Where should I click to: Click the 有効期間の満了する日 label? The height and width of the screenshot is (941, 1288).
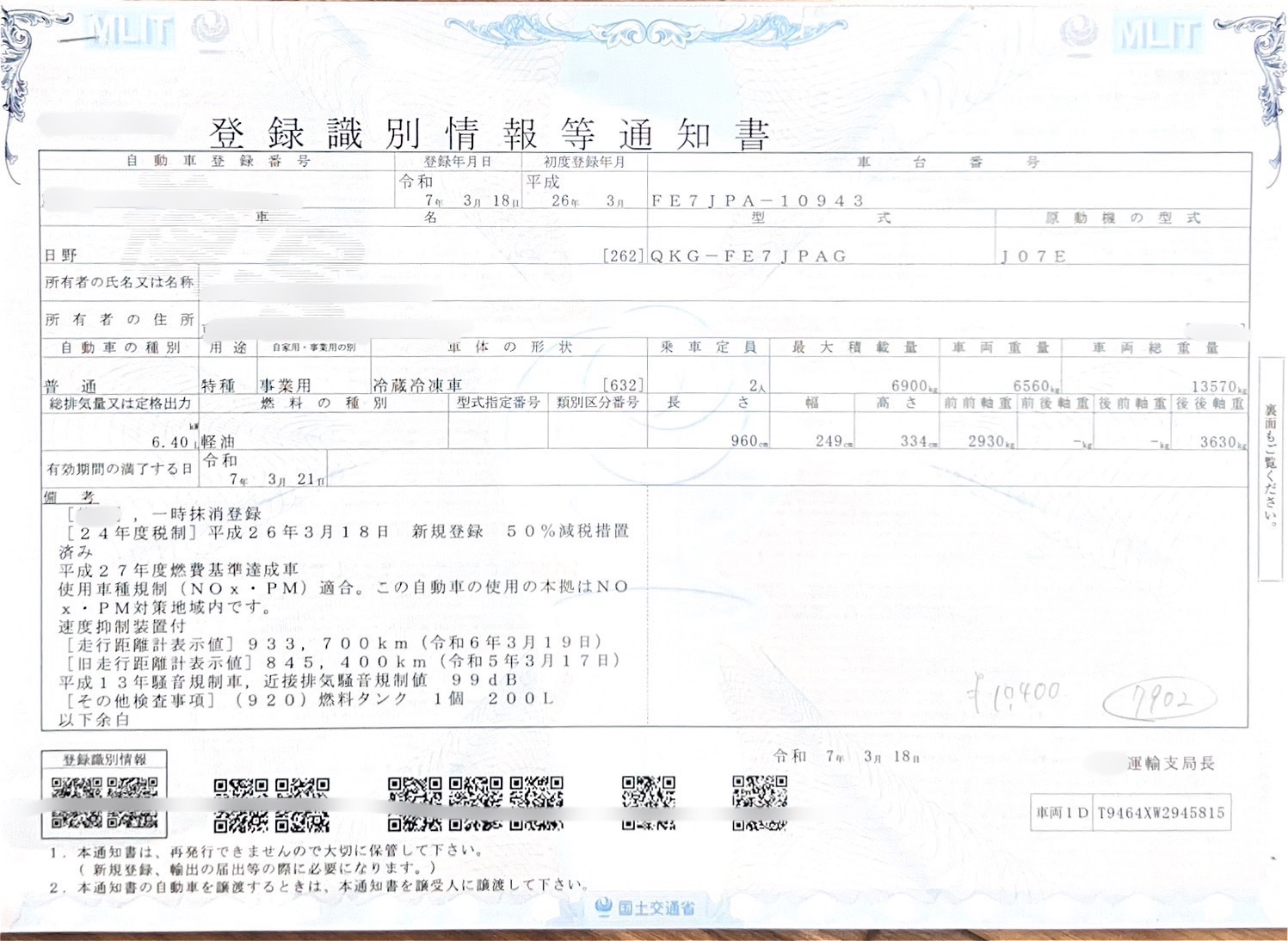click(x=120, y=470)
